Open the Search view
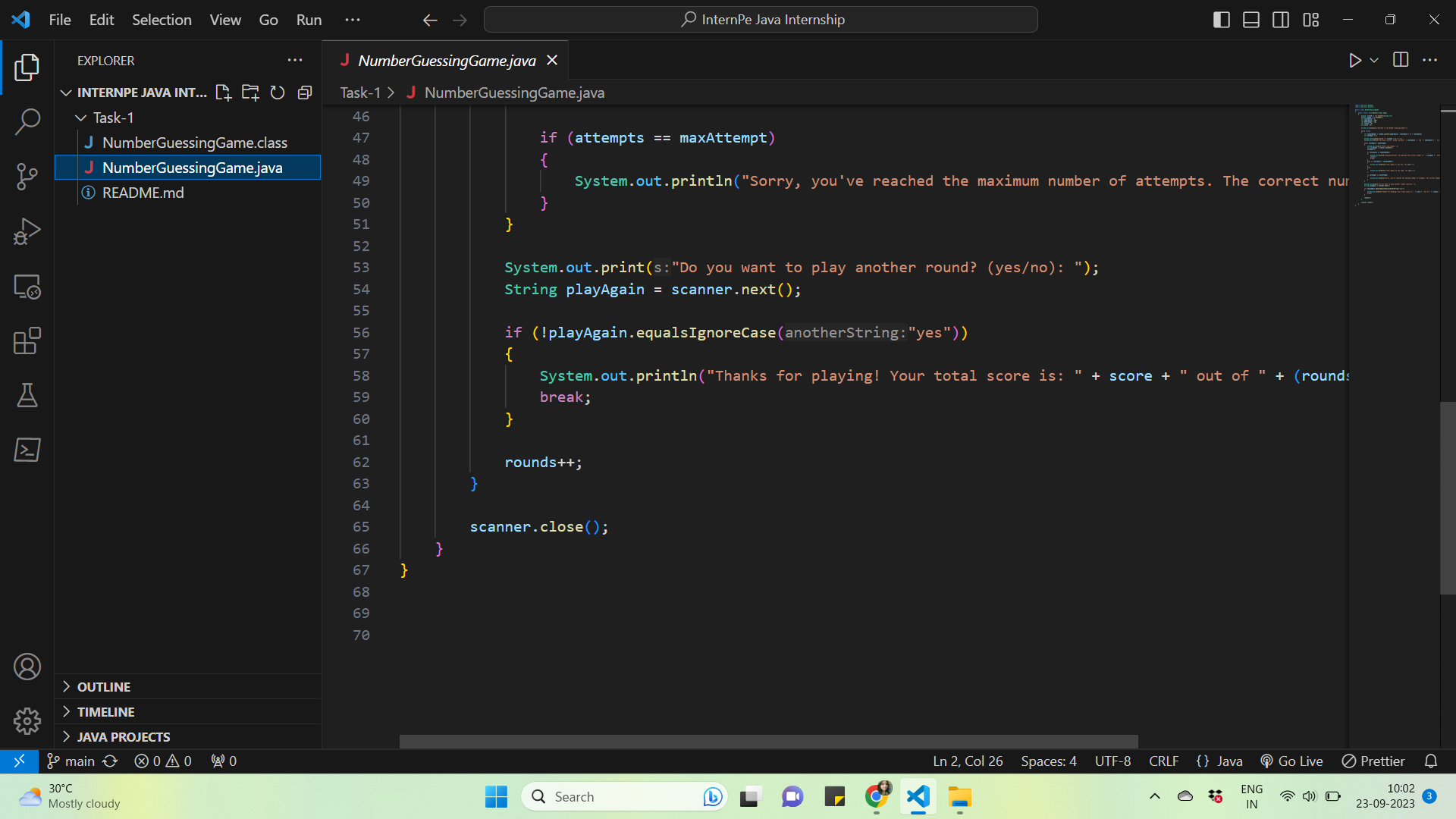Screen dimensions: 1456x819 tap(27, 121)
